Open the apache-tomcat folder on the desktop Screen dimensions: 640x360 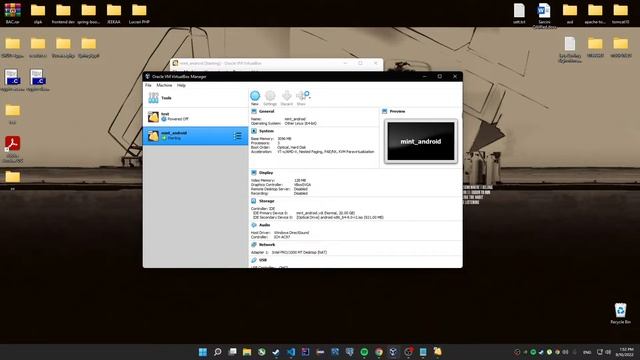click(595, 13)
